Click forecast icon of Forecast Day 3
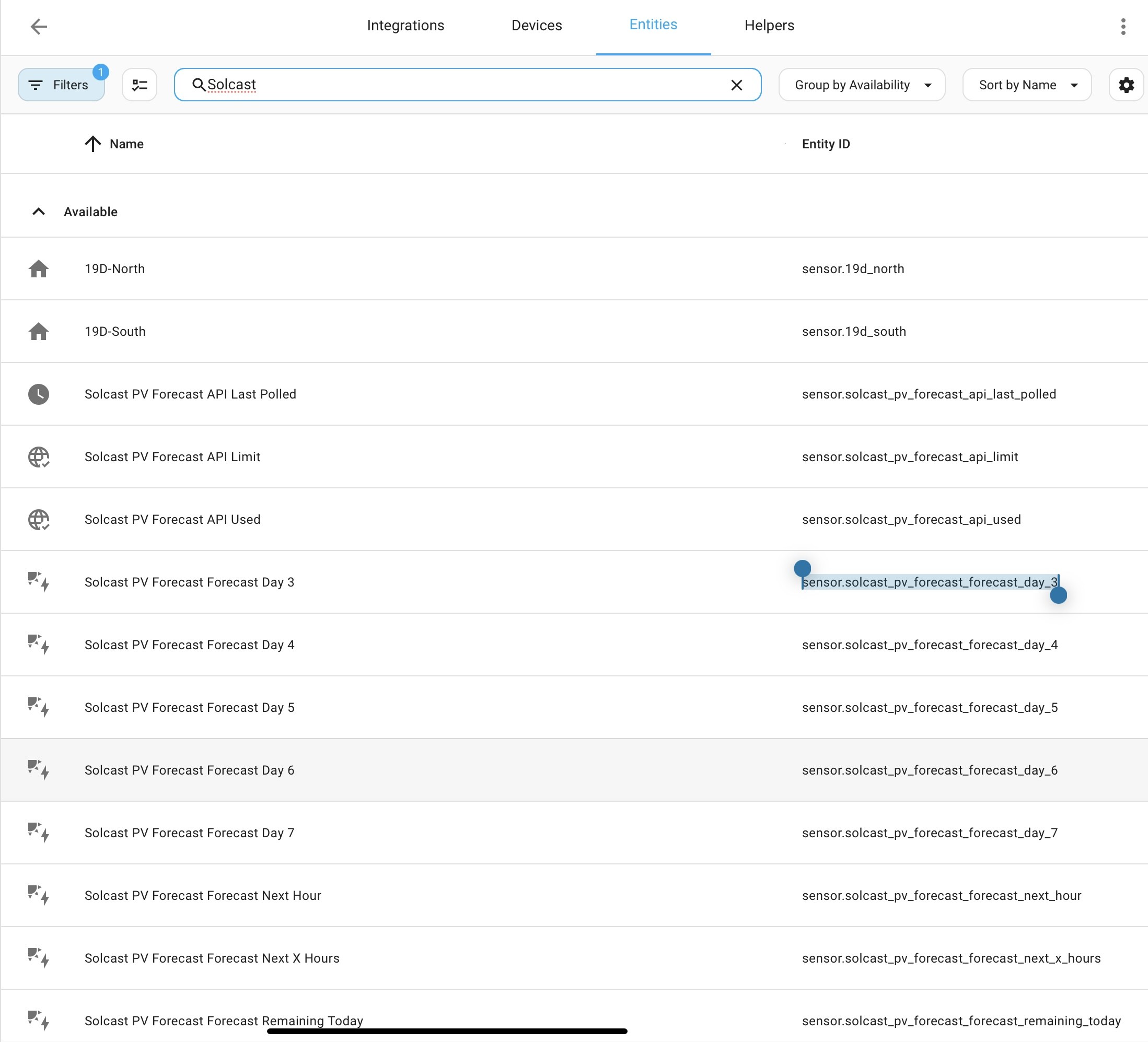 tap(39, 582)
